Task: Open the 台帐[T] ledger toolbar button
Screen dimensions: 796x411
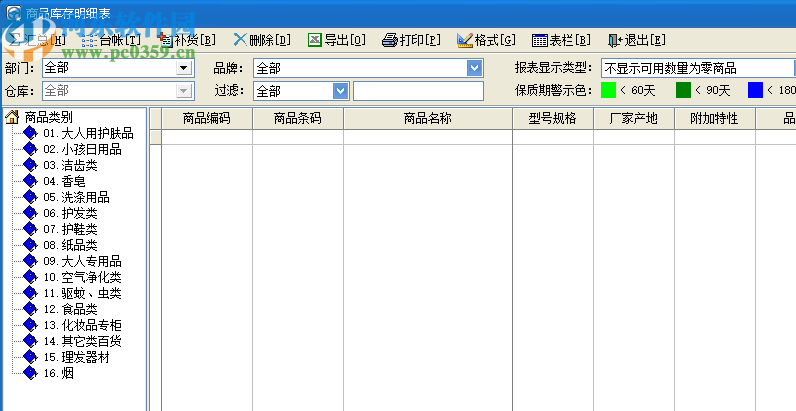Action: pyautogui.click(x=111, y=40)
